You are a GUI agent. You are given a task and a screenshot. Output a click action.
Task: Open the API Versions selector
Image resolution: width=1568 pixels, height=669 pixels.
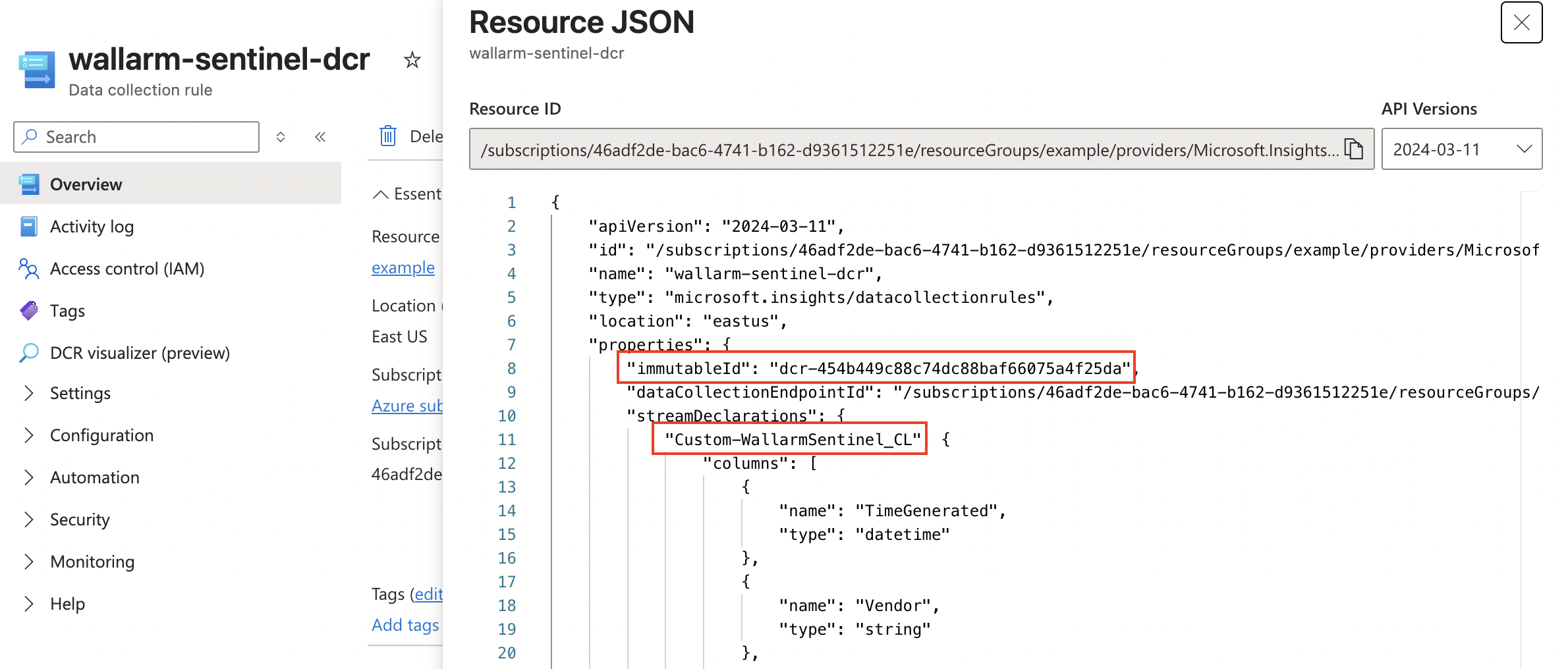(1462, 149)
